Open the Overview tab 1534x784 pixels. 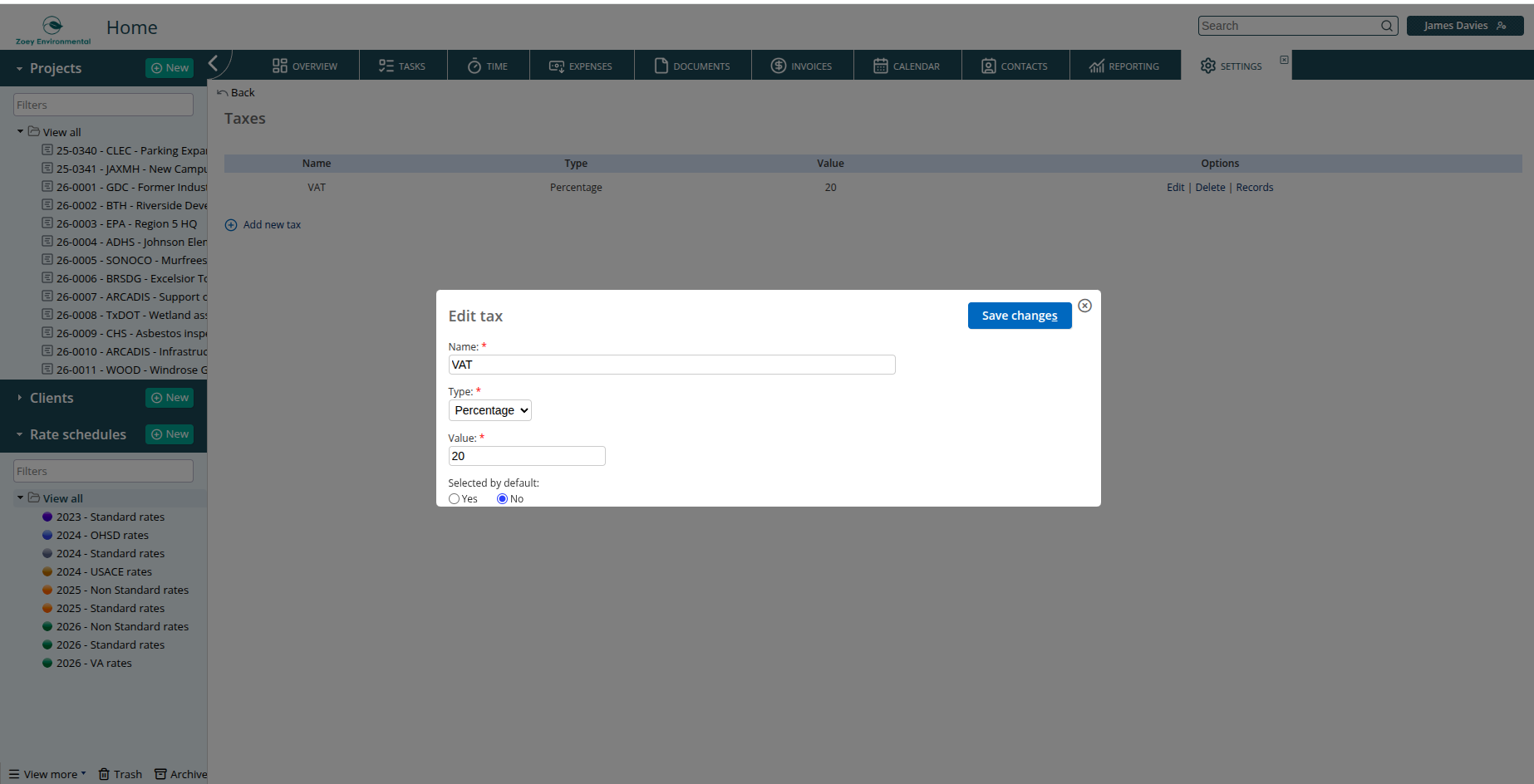[x=304, y=66]
